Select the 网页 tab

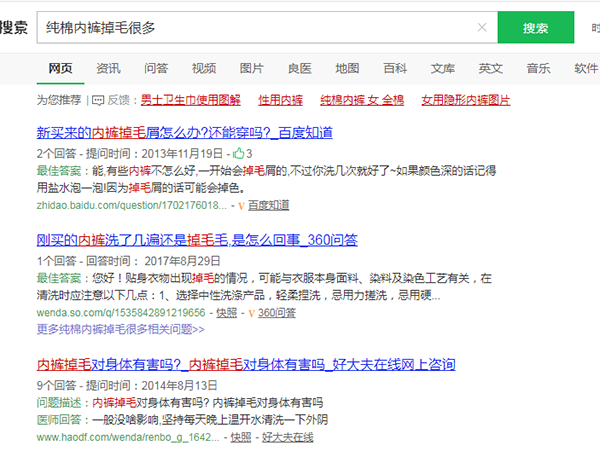[60, 69]
